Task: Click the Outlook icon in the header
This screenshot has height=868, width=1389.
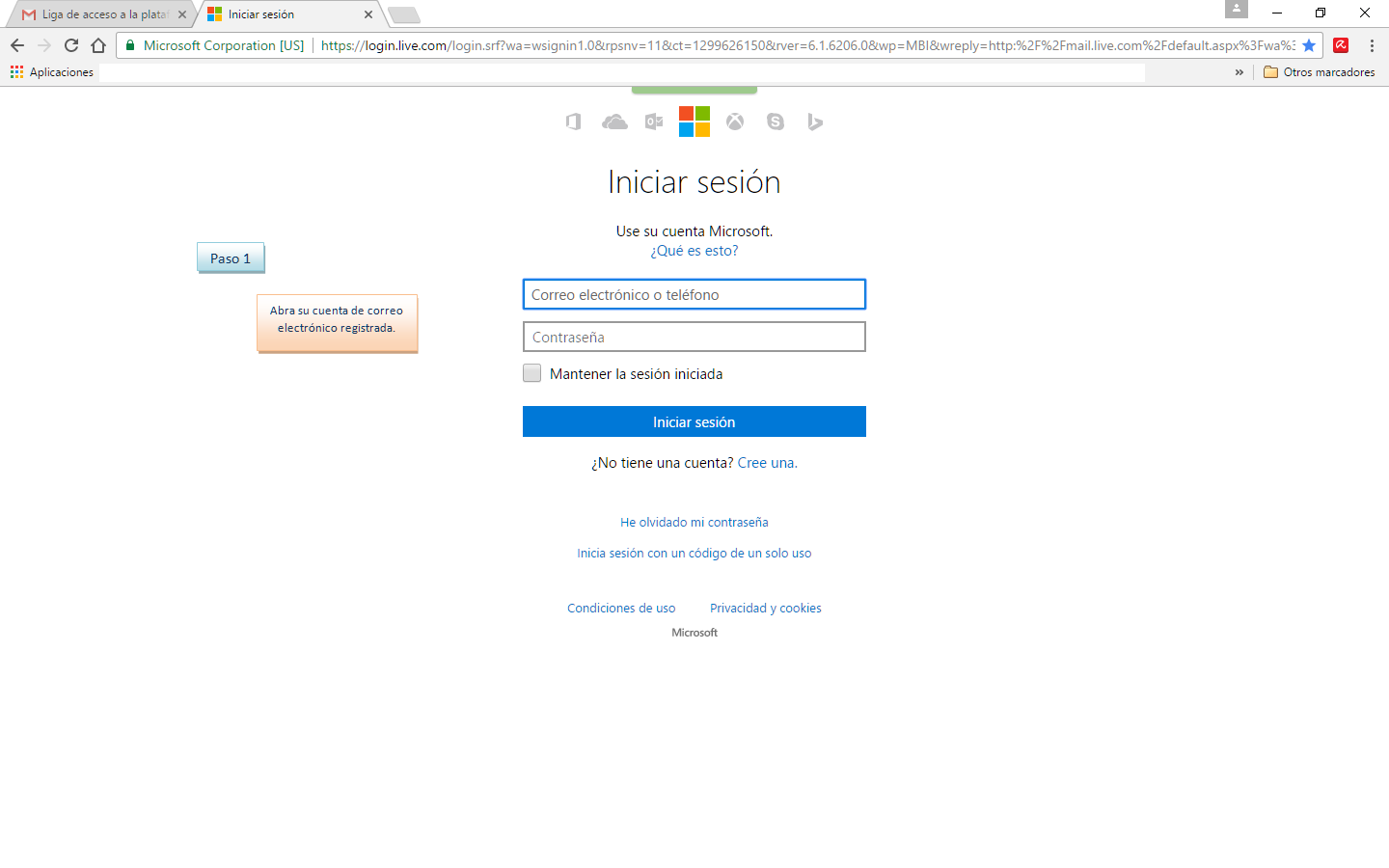Action: 654,122
